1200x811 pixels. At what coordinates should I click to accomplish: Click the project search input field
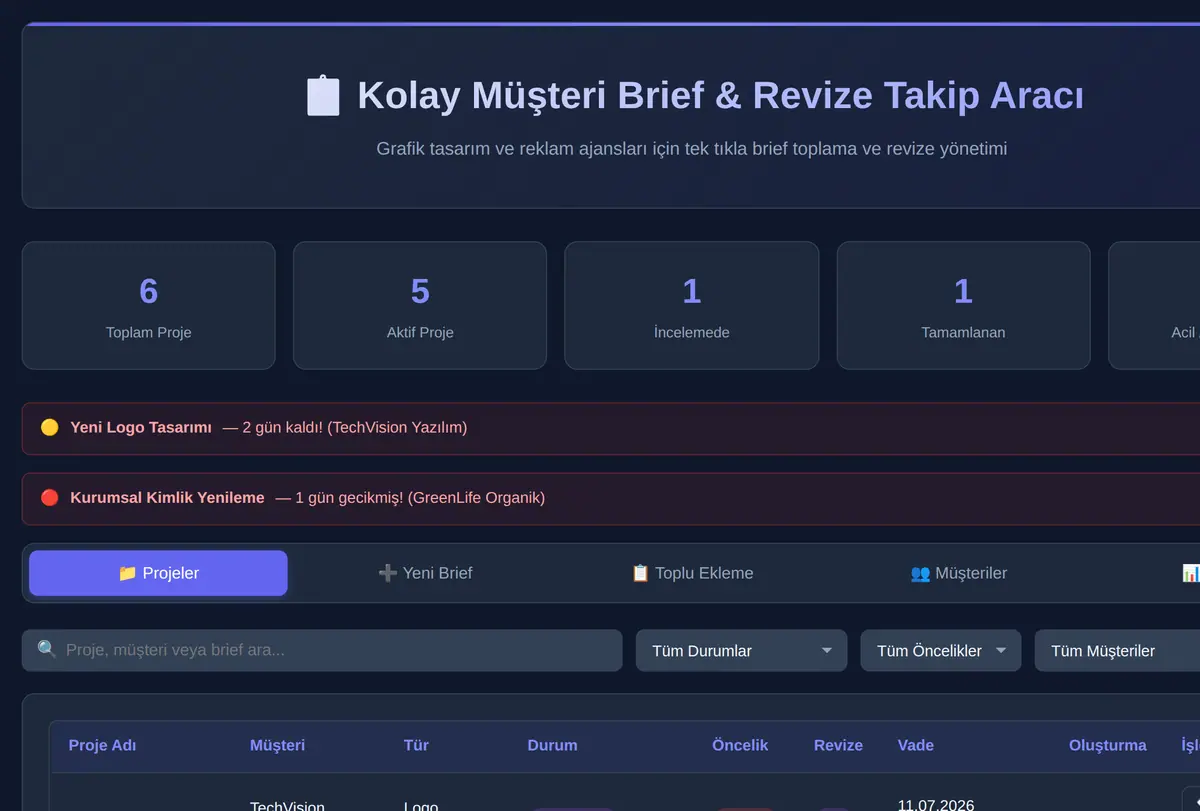(322, 650)
